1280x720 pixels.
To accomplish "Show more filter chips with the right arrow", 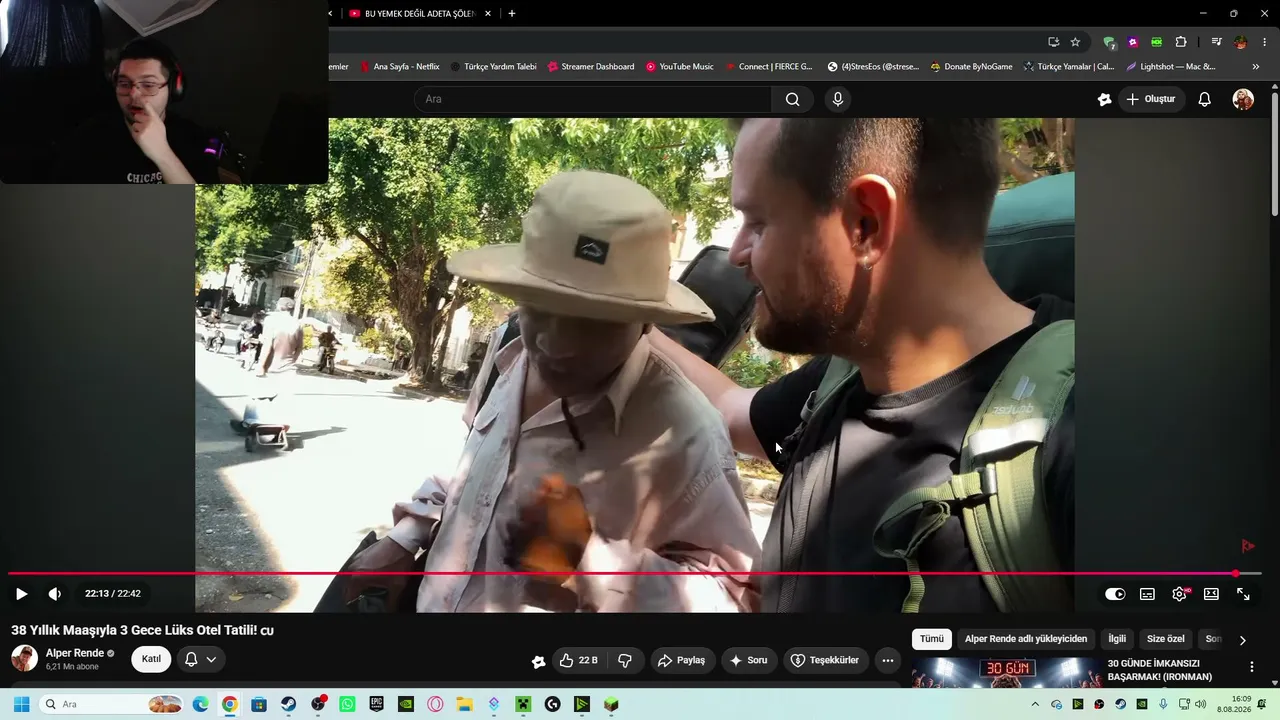I will tap(1243, 640).
